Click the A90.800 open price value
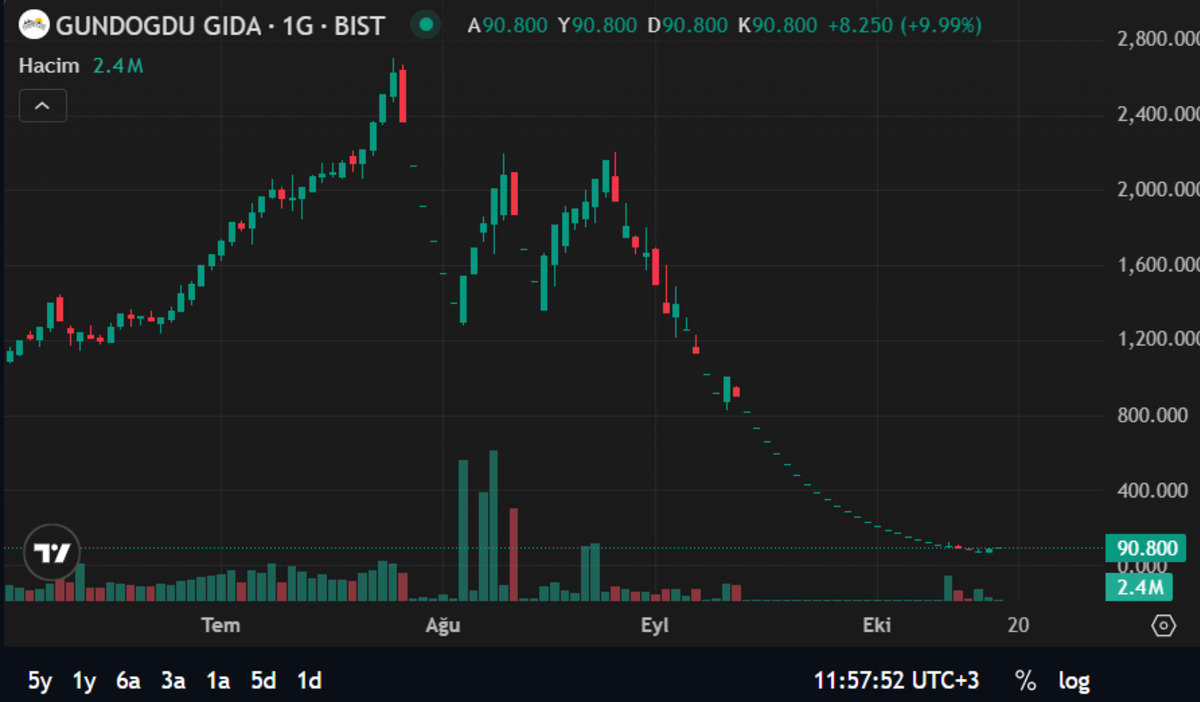This screenshot has height=702, width=1200. click(x=508, y=25)
